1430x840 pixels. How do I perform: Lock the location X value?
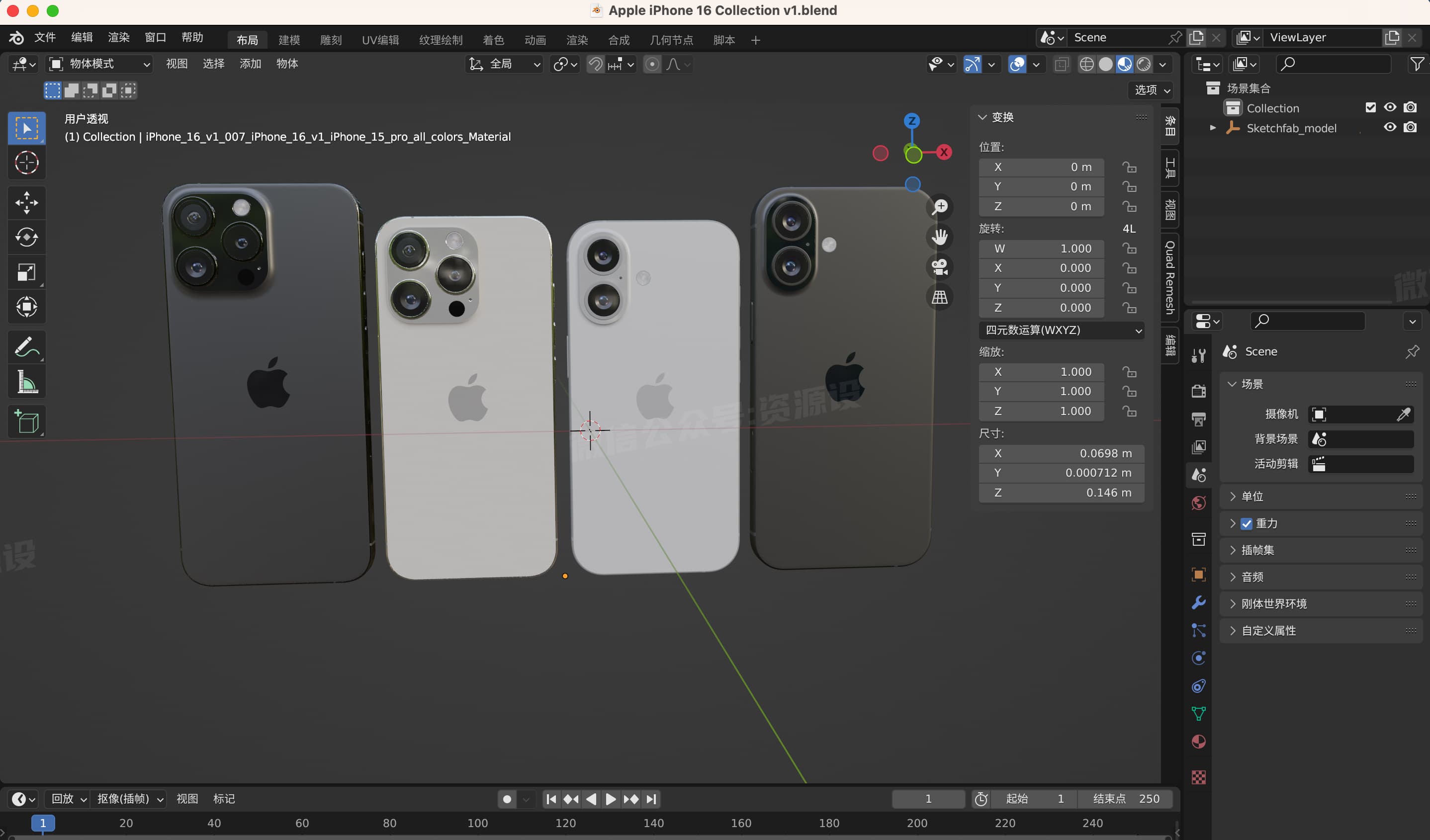[1129, 168]
